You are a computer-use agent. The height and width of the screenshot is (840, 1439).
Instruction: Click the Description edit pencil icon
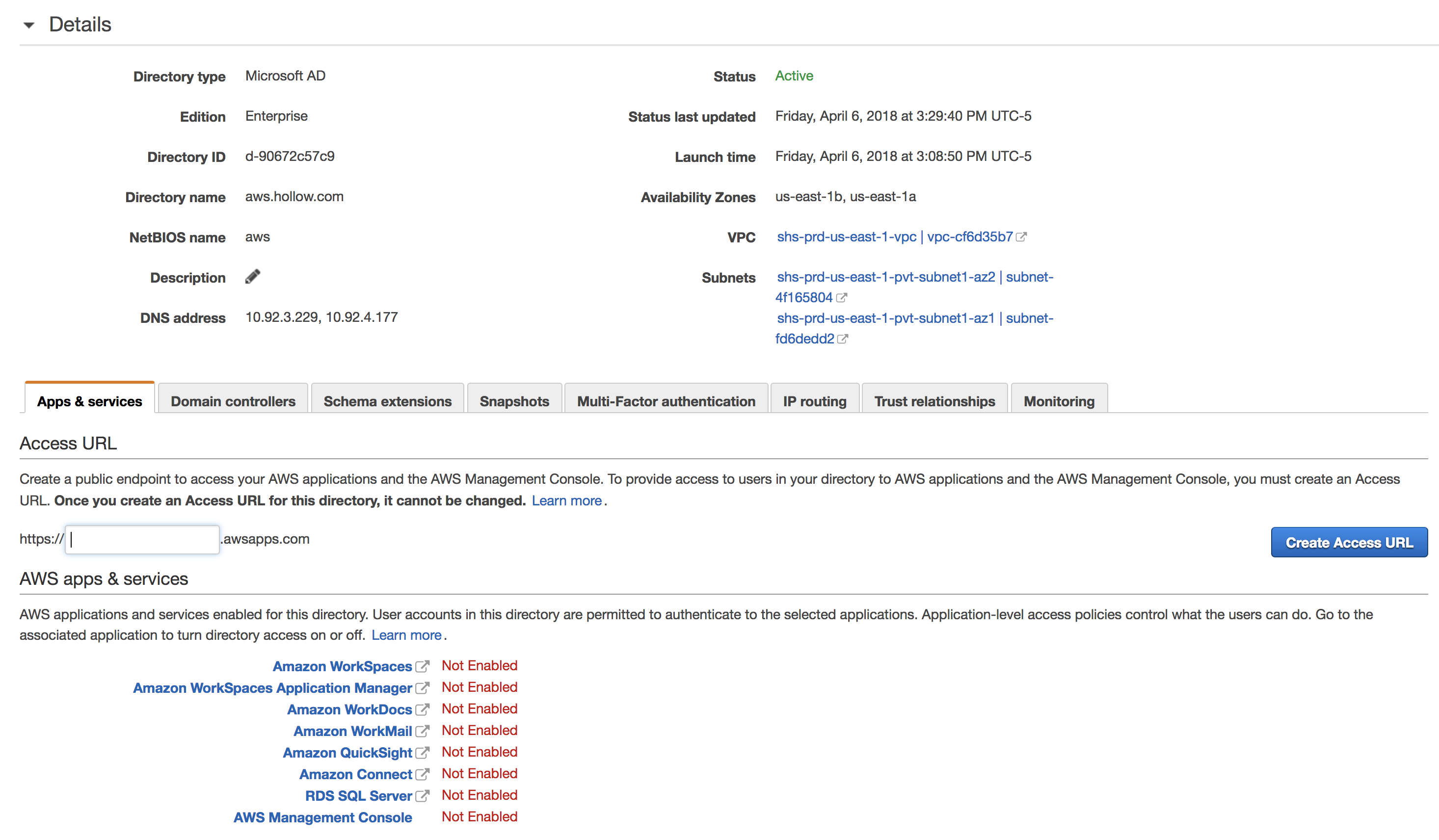coord(252,277)
